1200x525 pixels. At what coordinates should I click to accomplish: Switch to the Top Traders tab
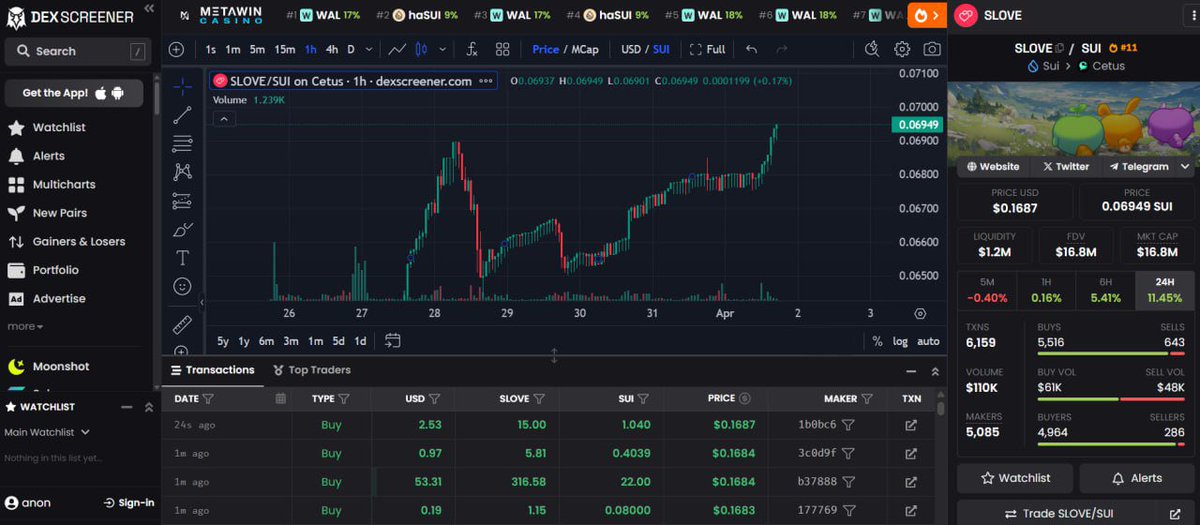(x=311, y=370)
